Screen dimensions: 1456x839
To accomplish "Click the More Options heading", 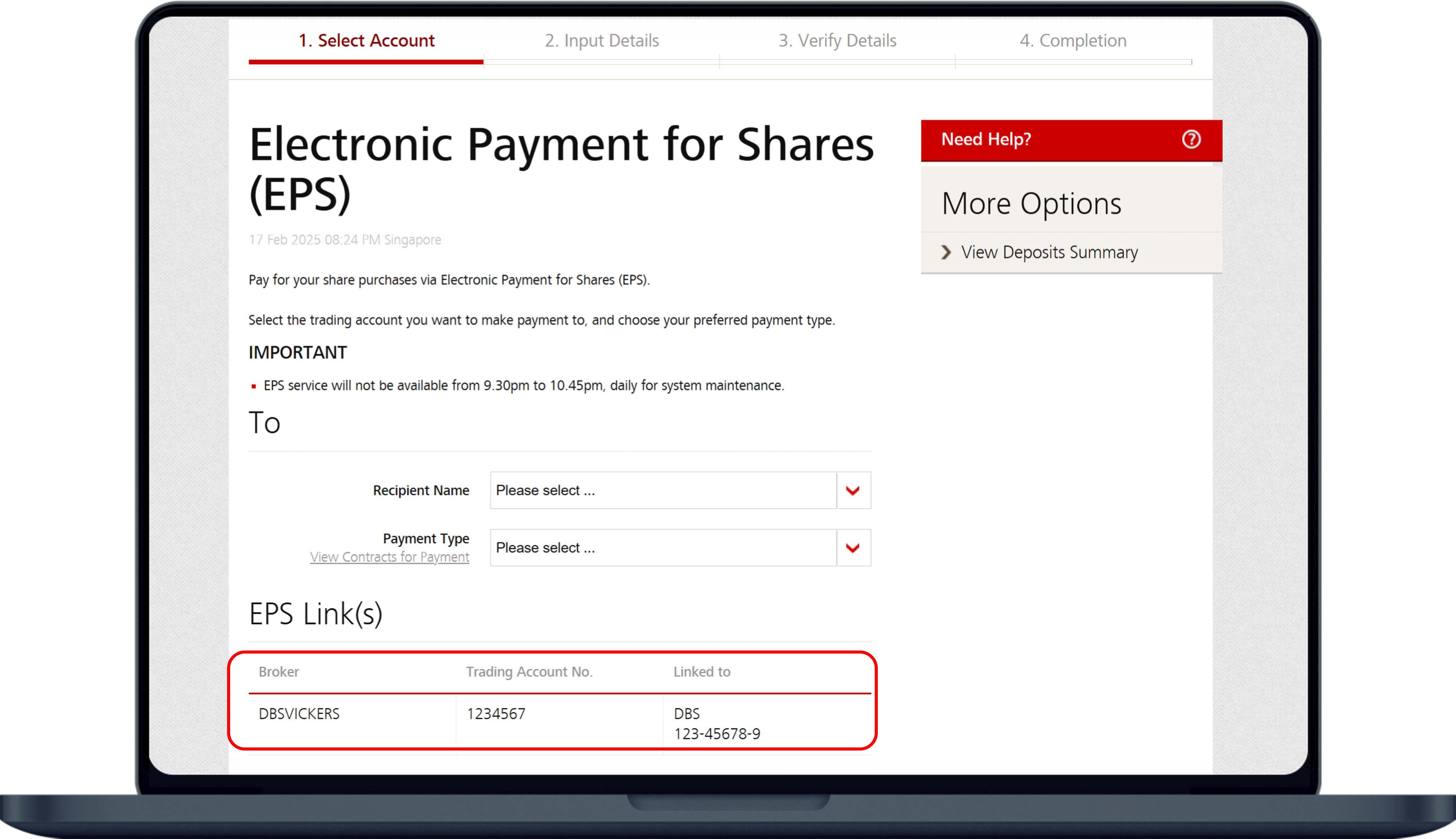I will [1032, 204].
